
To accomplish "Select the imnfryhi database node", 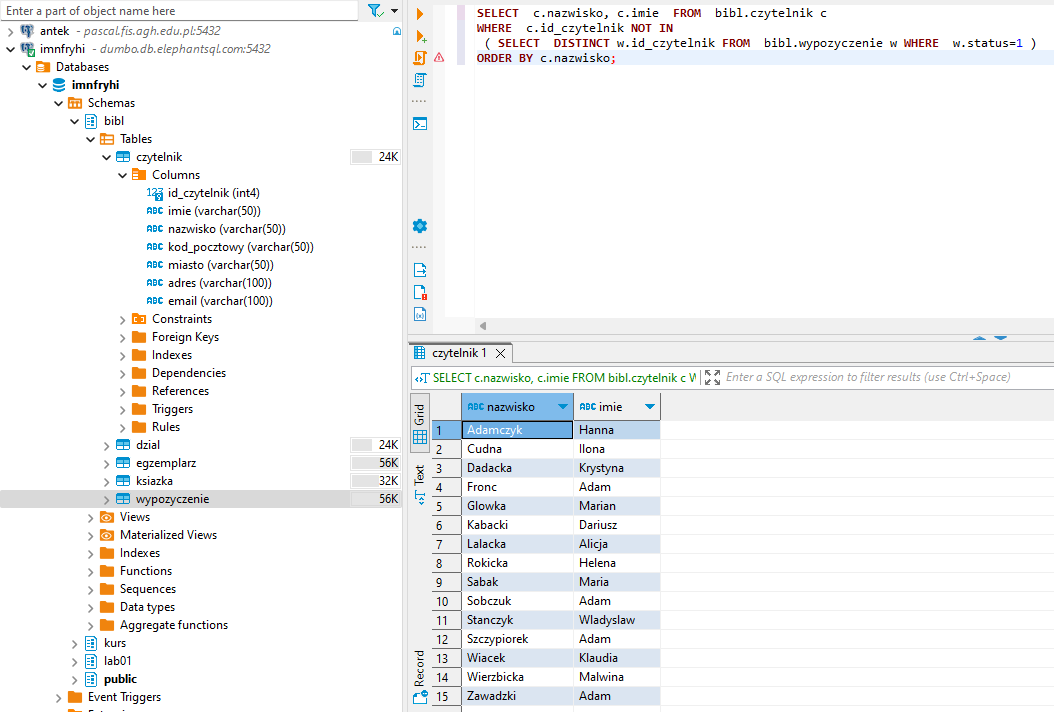I will 95,85.
